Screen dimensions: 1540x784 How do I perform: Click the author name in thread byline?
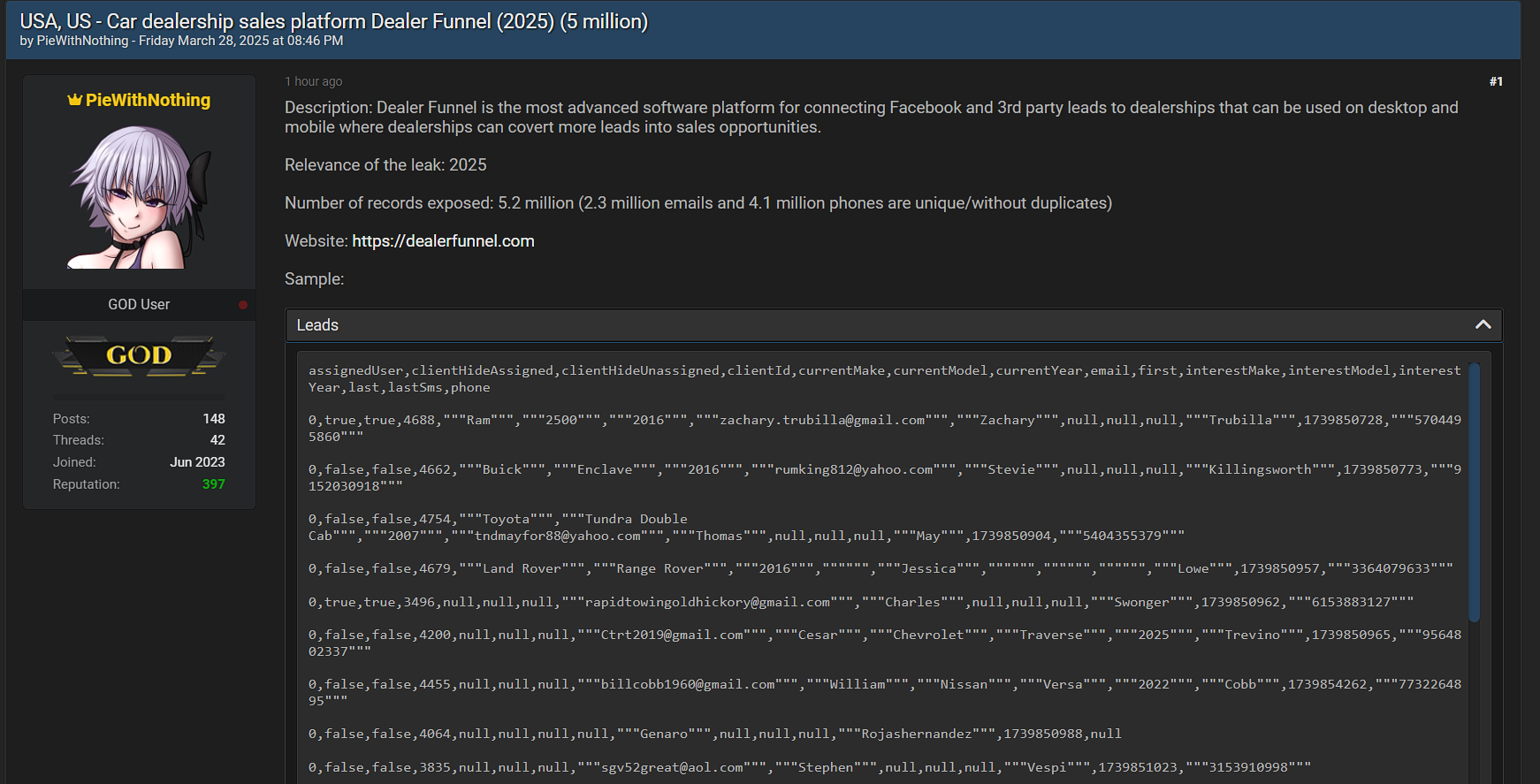coord(82,41)
